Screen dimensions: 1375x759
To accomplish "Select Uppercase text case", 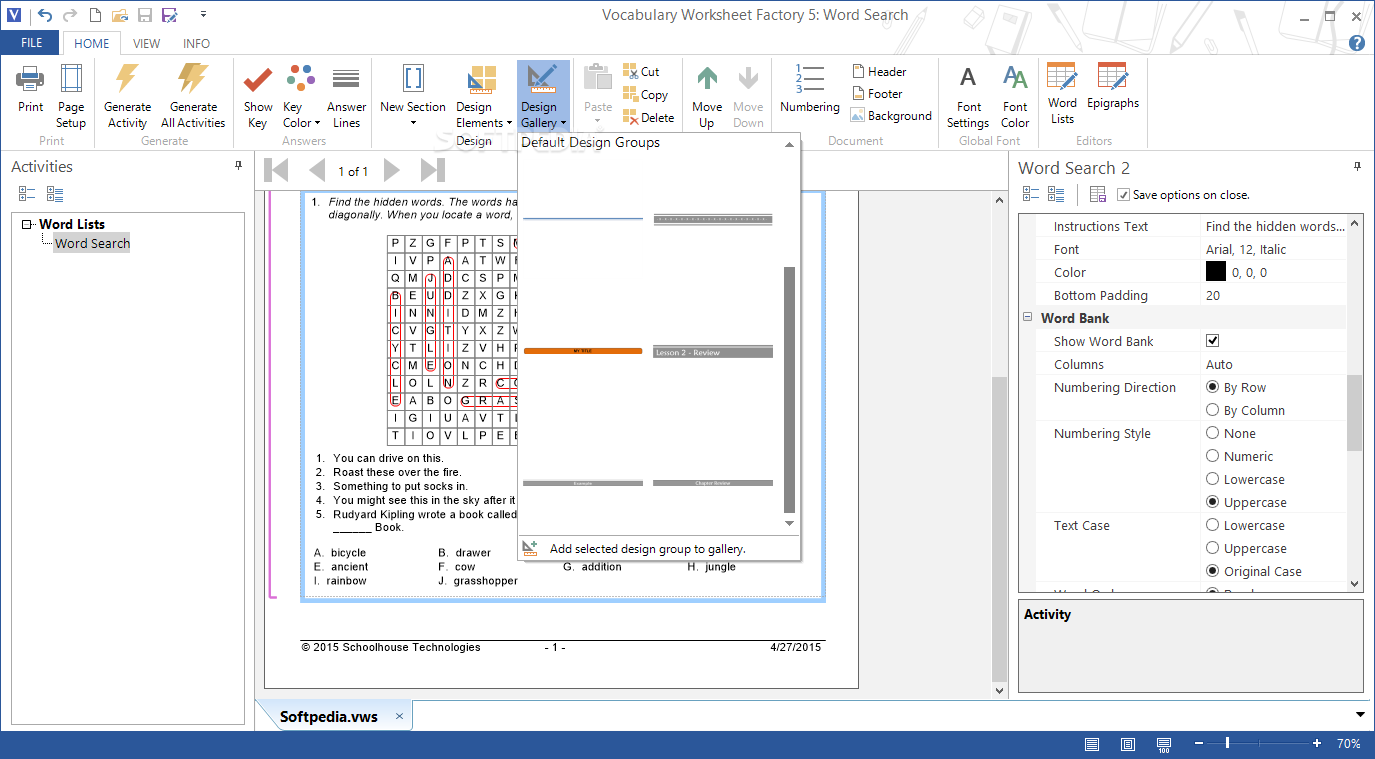I will (x=1213, y=548).
